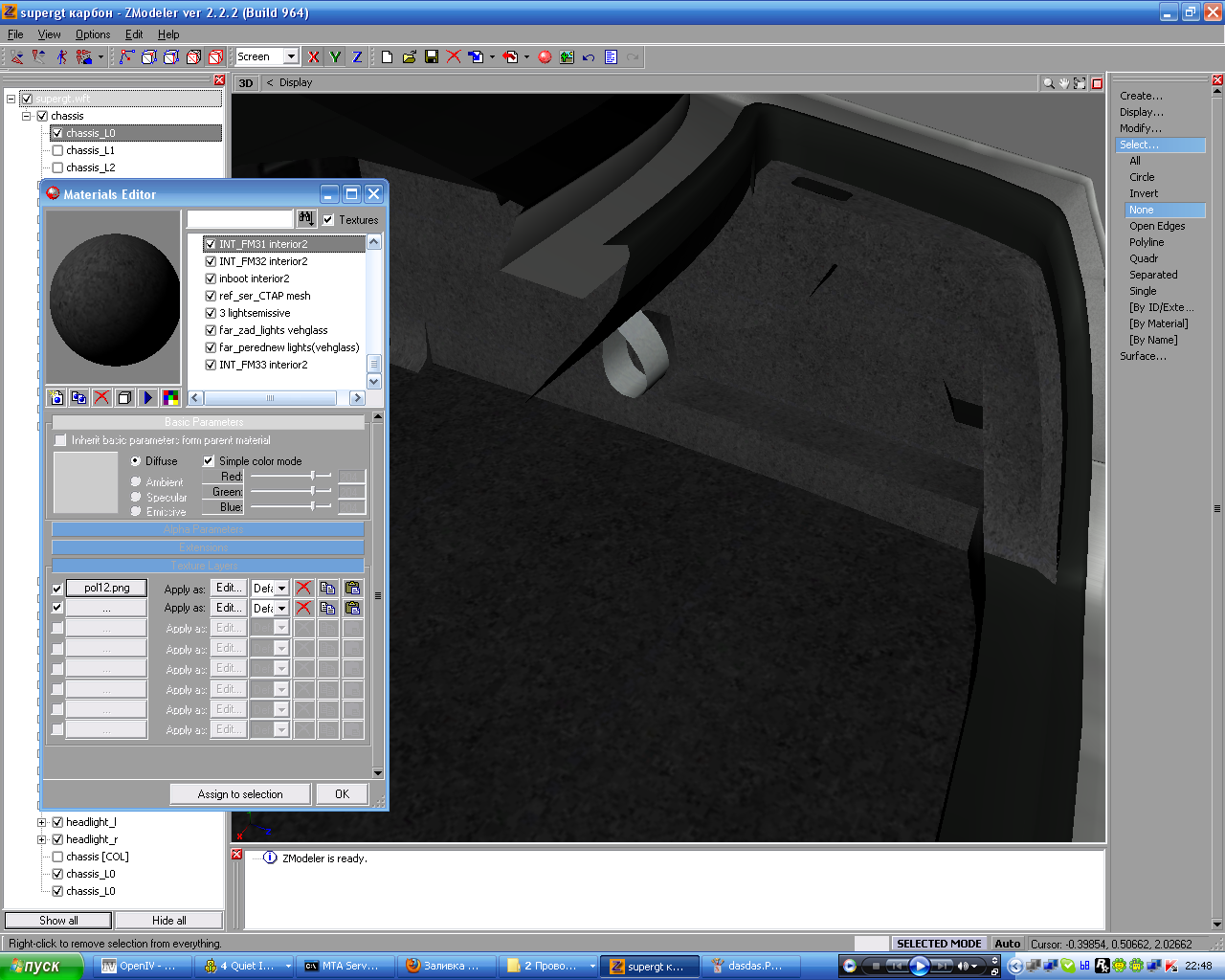Click the Assign to selection button
The width and height of the screenshot is (1225, 980).
tap(240, 794)
